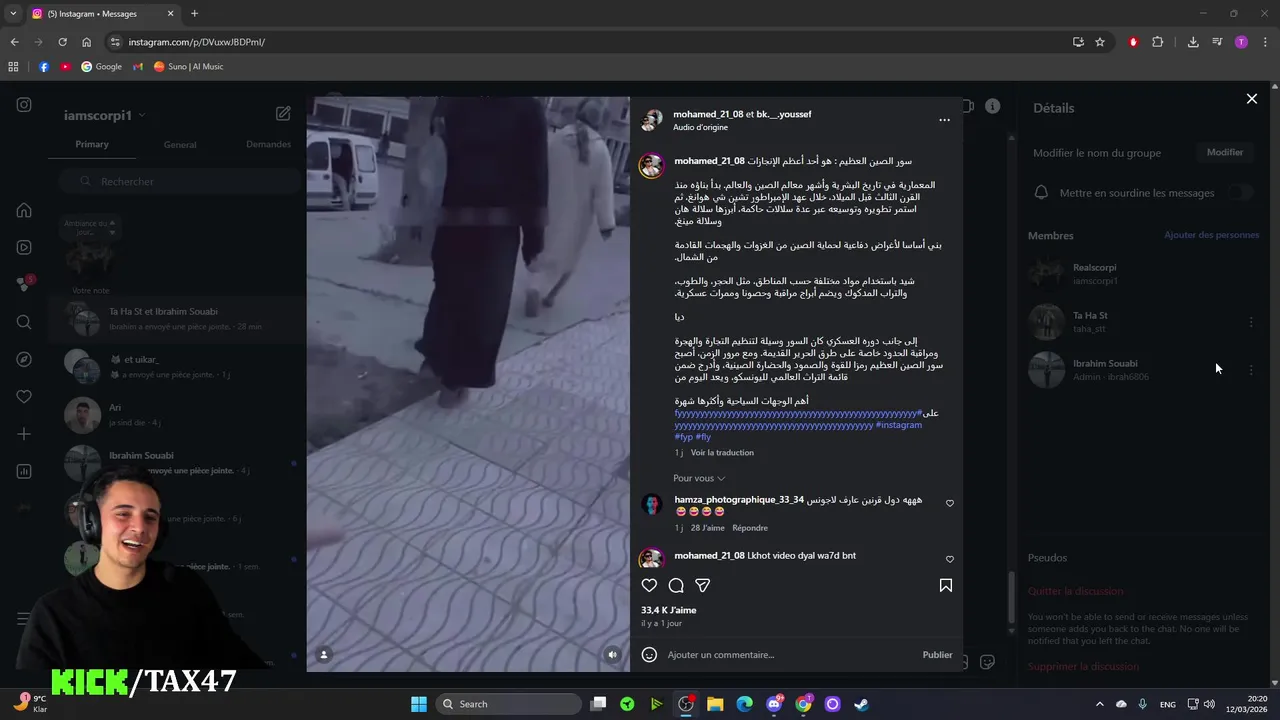This screenshot has width=1280, height=720.
Task: Click the Modifier group name button
Action: coord(1225,152)
